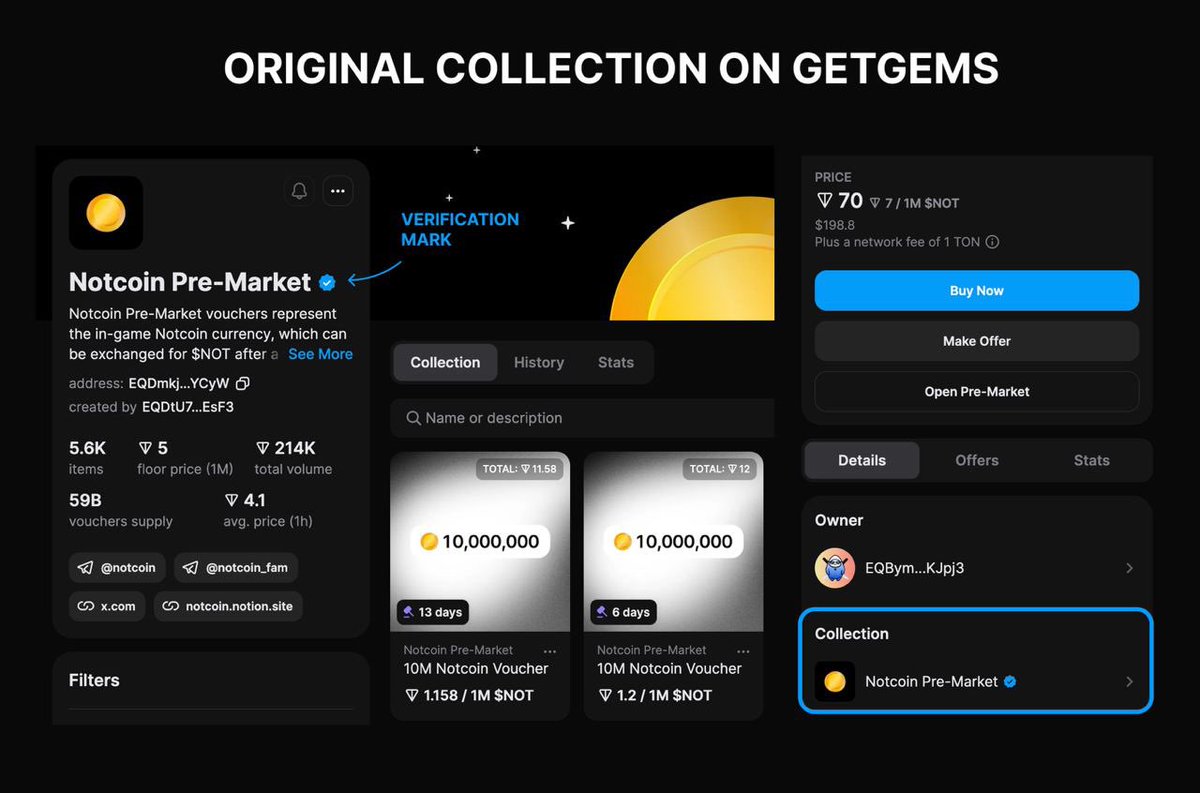
Task: Open the 10M voucher card options menu
Action: tap(549, 650)
